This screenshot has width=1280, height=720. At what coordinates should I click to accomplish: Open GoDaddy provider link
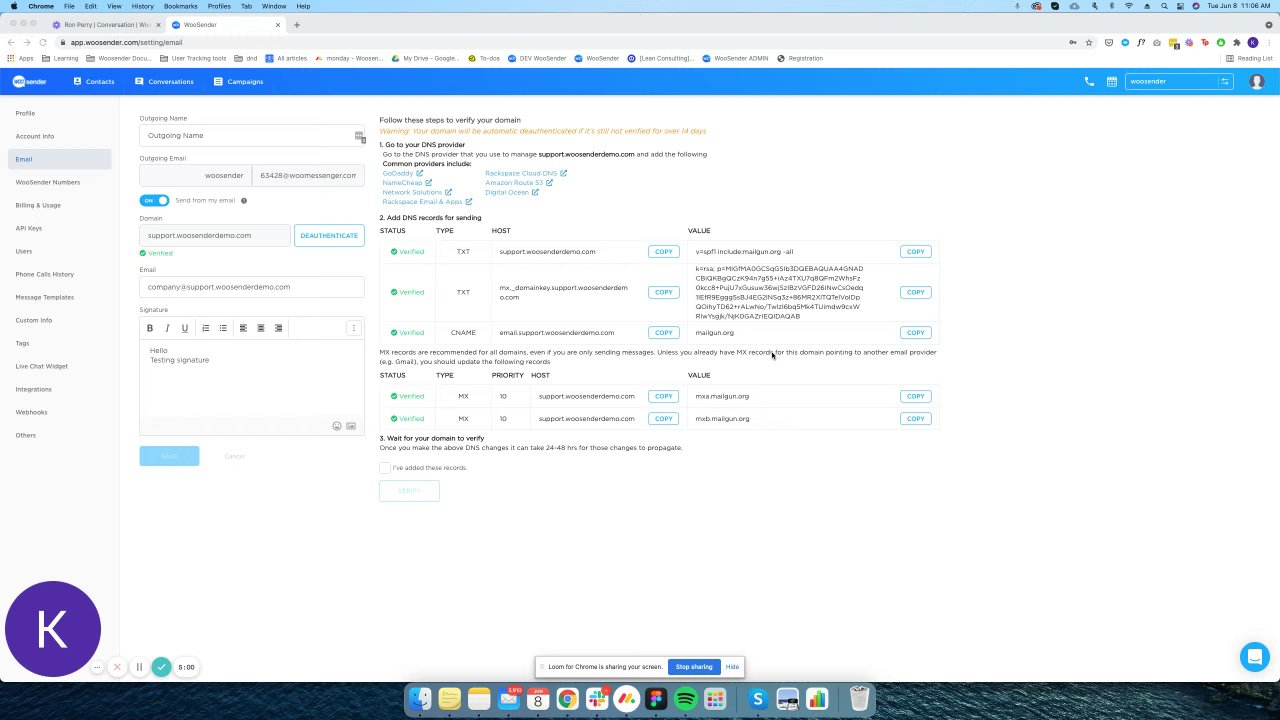(x=403, y=173)
